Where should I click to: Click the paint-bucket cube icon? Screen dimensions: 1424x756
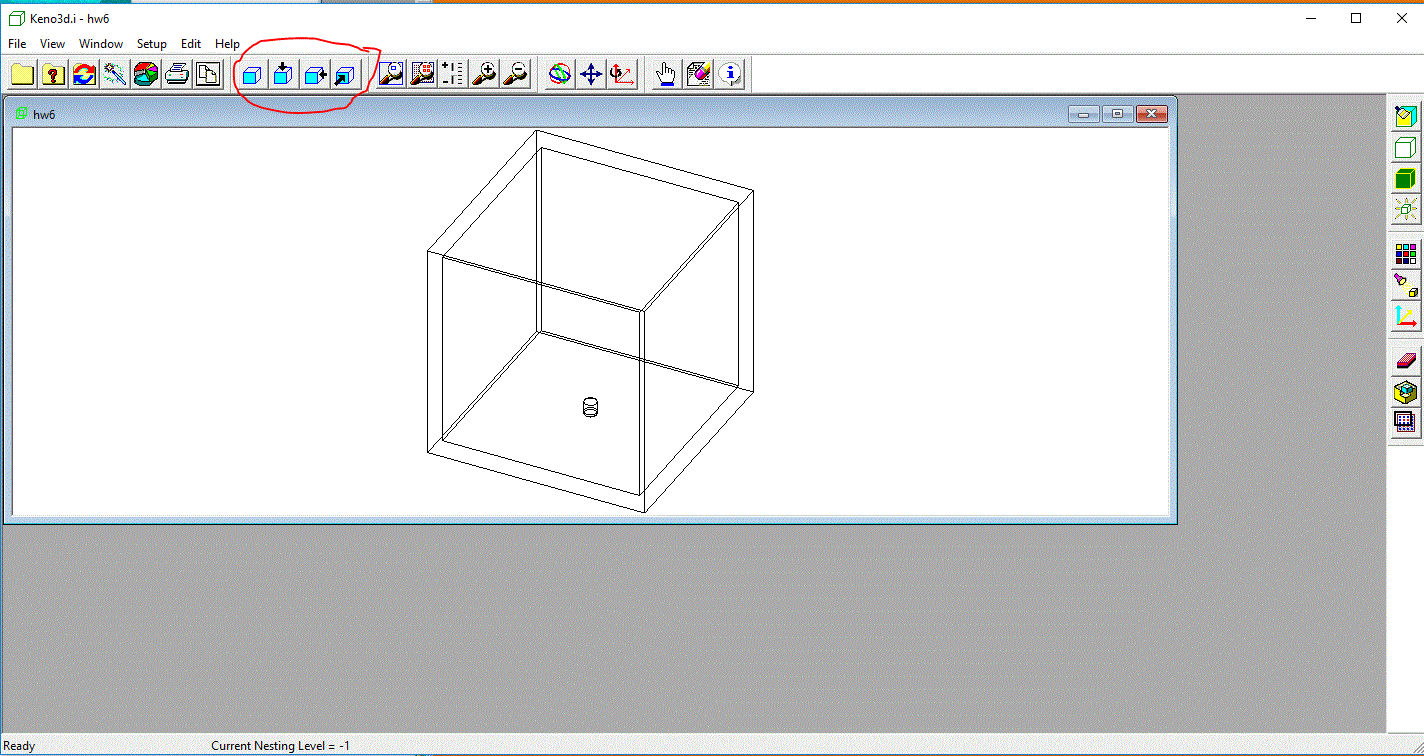pyautogui.click(x=1406, y=117)
